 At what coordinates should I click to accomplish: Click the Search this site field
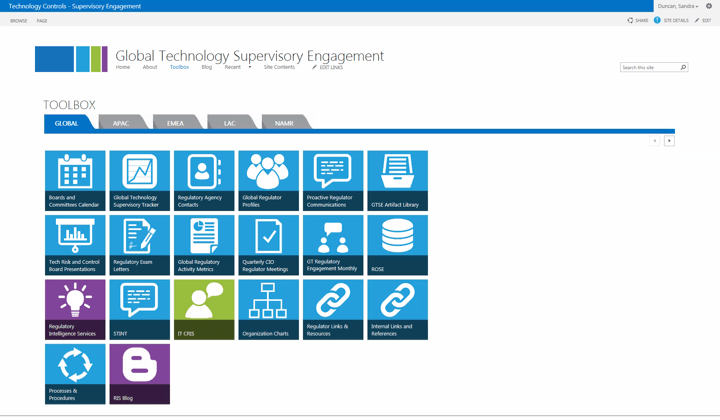point(649,67)
